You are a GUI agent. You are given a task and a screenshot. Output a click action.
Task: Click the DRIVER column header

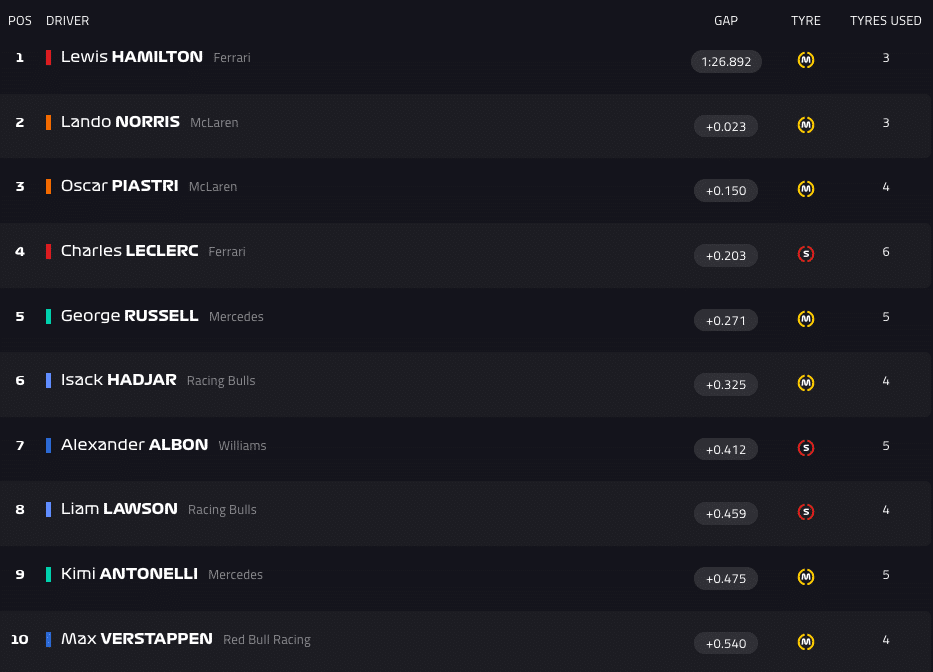click(x=67, y=21)
